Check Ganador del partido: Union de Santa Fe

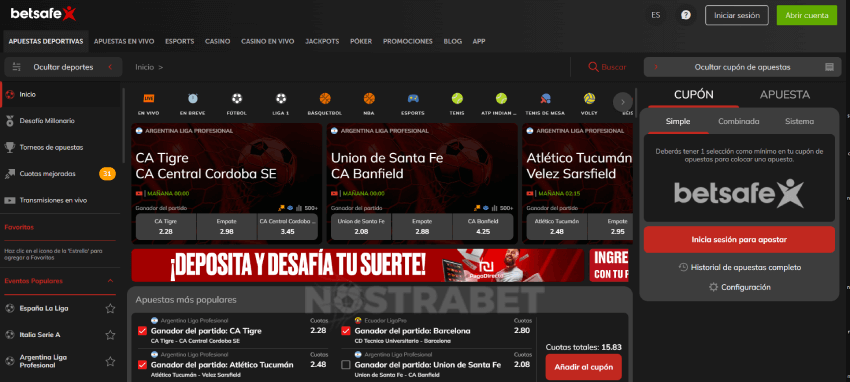tap(346, 365)
